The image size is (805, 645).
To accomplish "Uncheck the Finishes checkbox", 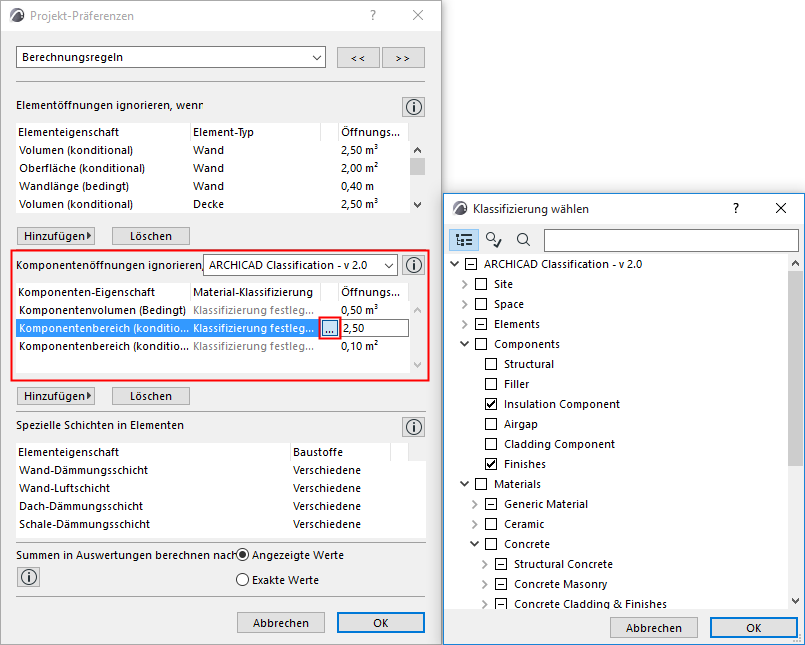I will pyautogui.click(x=491, y=464).
